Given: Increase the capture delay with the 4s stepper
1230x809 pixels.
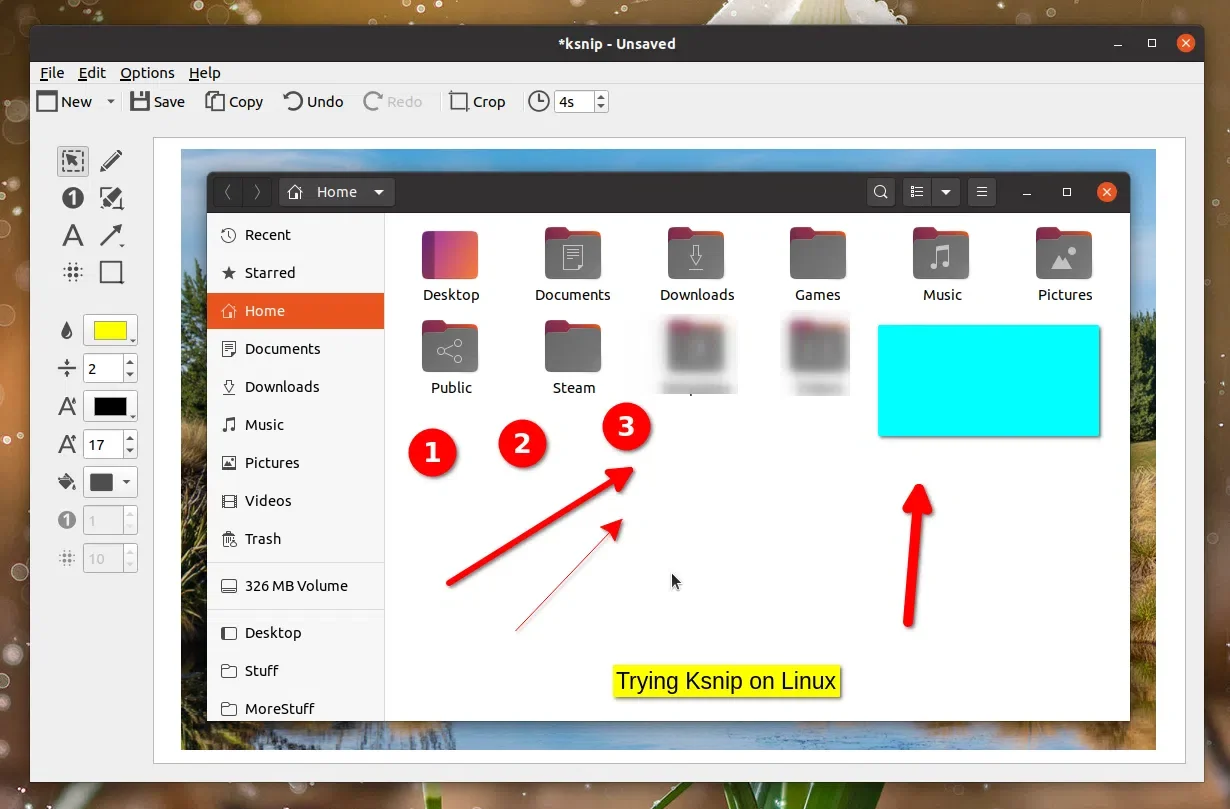Looking at the screenshot, I should coord(600,95).
